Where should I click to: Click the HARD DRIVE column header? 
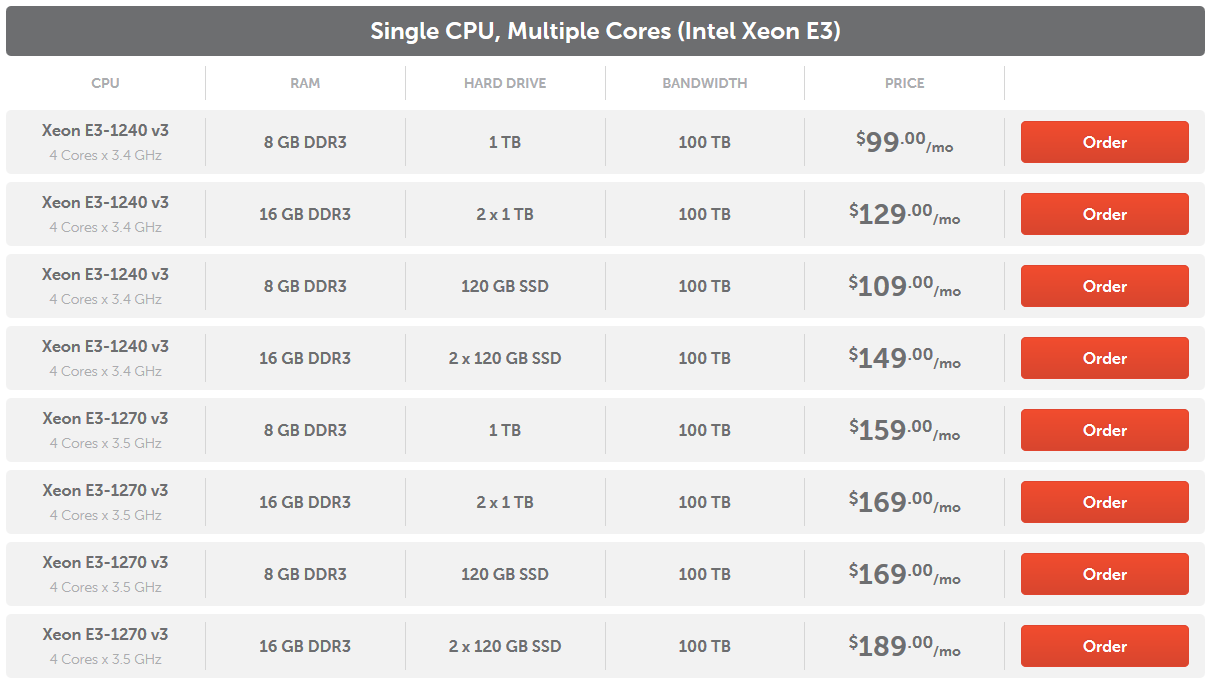click(505, 83)
